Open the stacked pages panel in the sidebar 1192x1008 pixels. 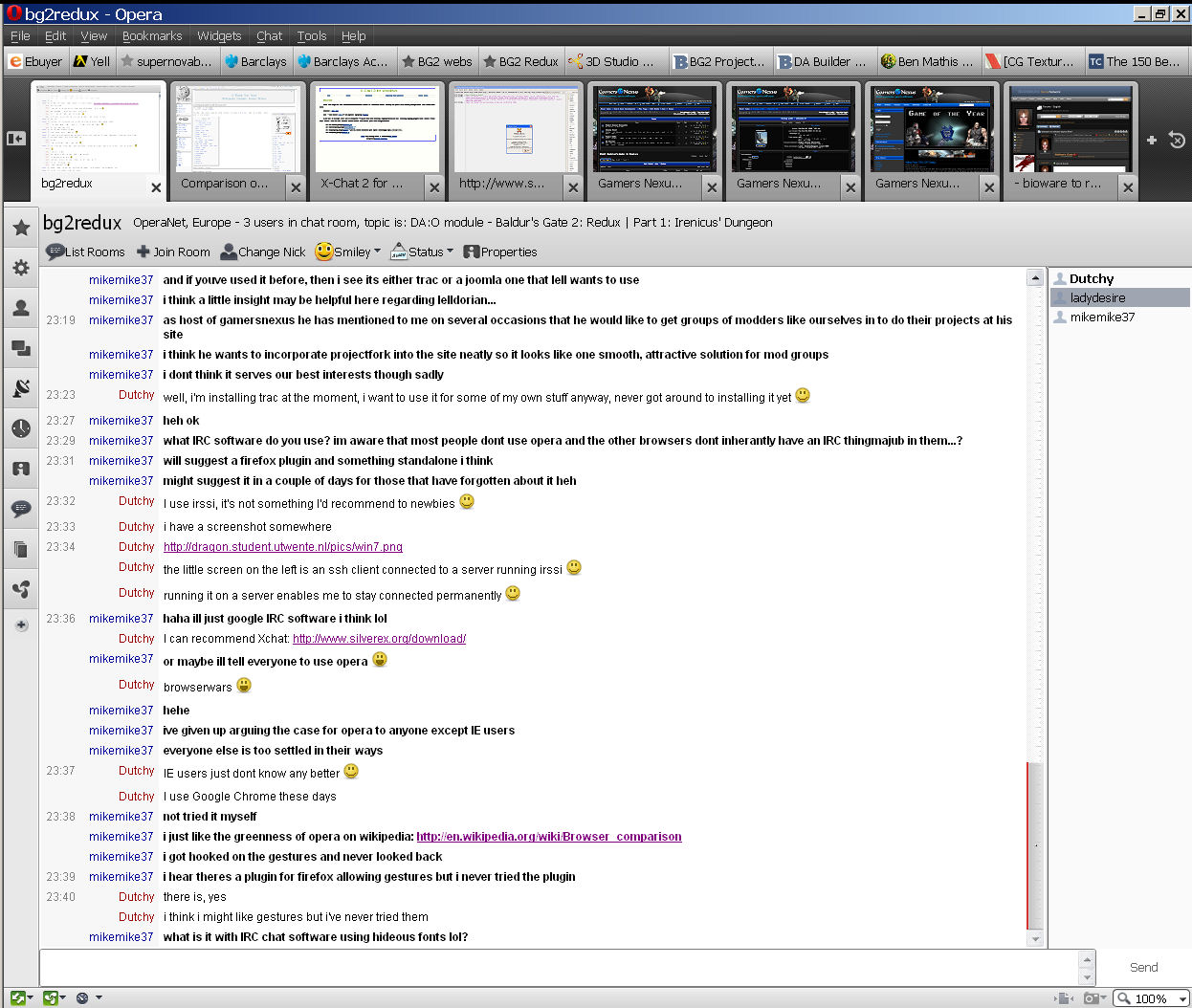[x=21, y=549]
